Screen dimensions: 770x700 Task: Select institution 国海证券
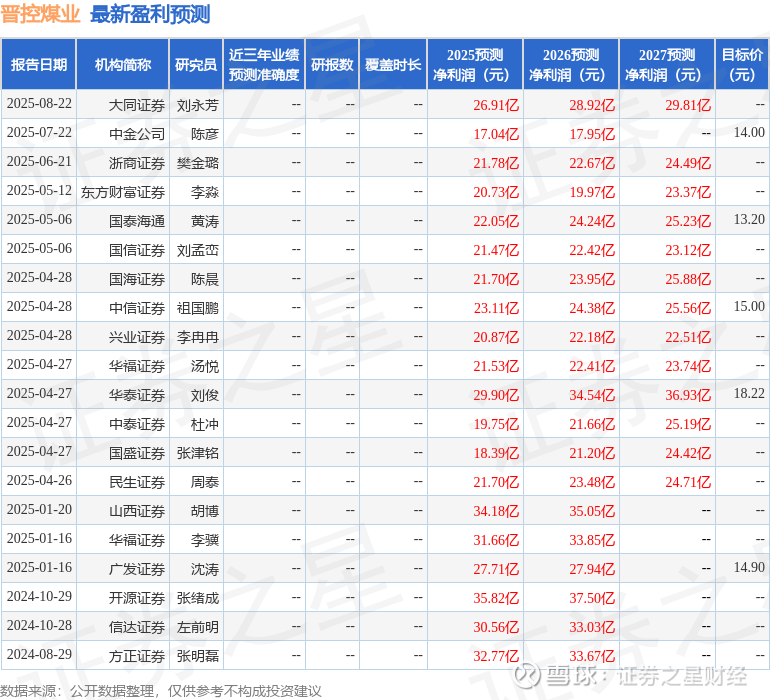(137, 279)
